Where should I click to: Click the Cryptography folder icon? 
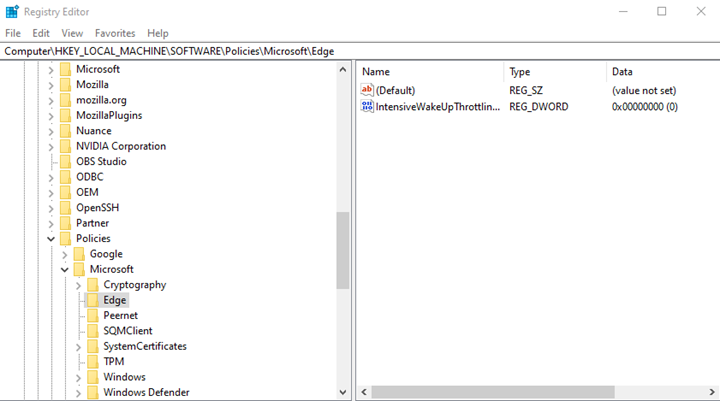(x=93, y=285)
